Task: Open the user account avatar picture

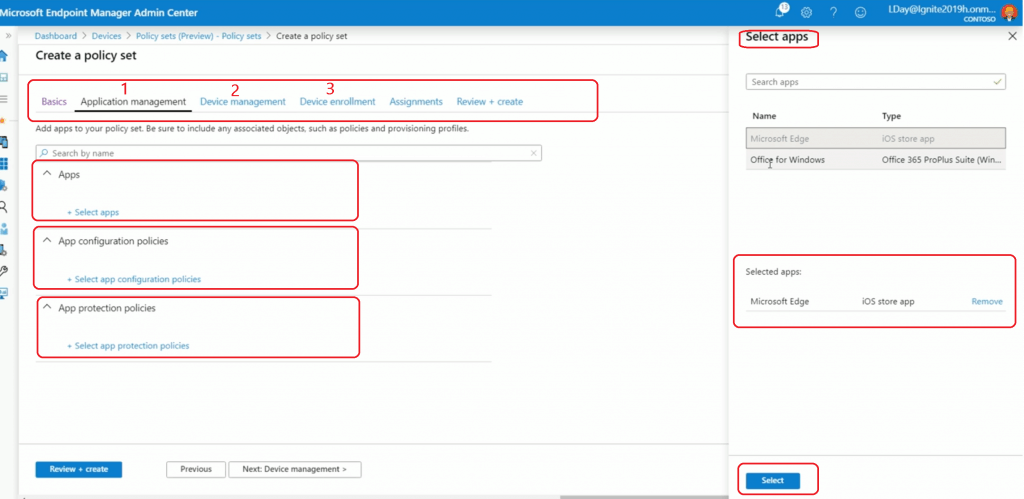Action: click(x=1009, y=12)
